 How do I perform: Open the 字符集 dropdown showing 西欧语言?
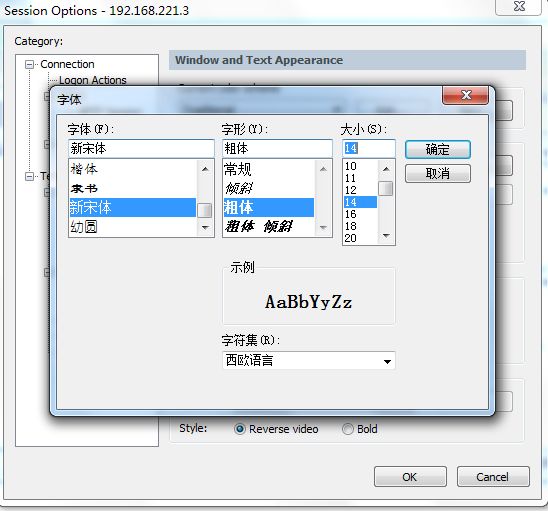[x=309, y=361]
